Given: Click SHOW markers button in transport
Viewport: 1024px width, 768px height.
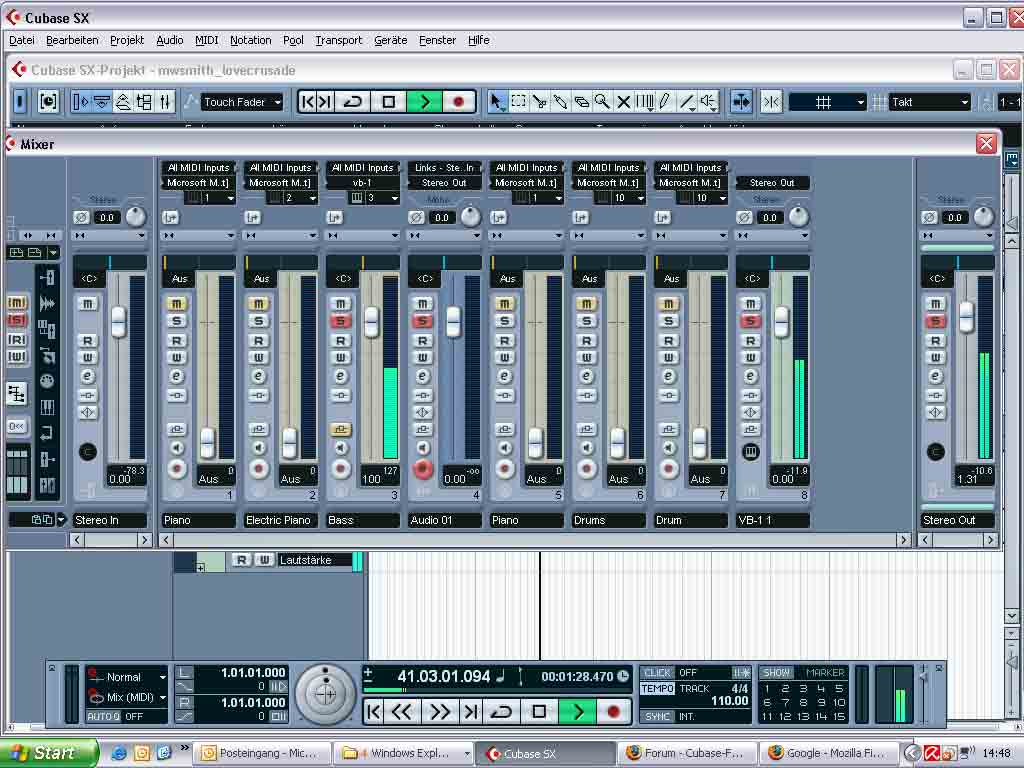Looking at the screenshot, I should click(776, 673).
